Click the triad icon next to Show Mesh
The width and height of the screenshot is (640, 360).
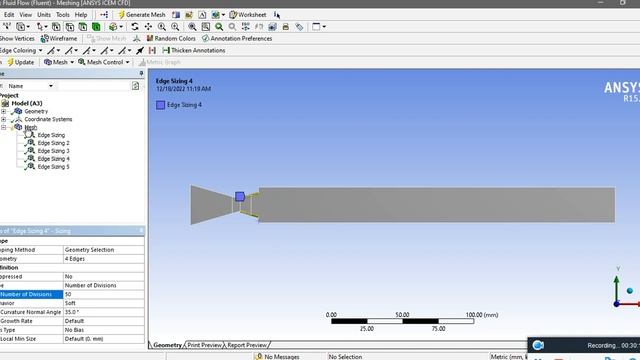pos(136,38)
